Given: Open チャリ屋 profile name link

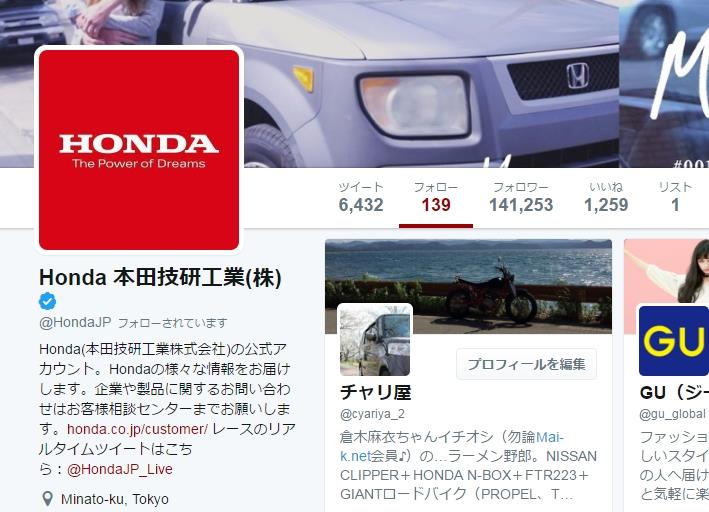Looking at the screenshot, I should tap(376, 392).
